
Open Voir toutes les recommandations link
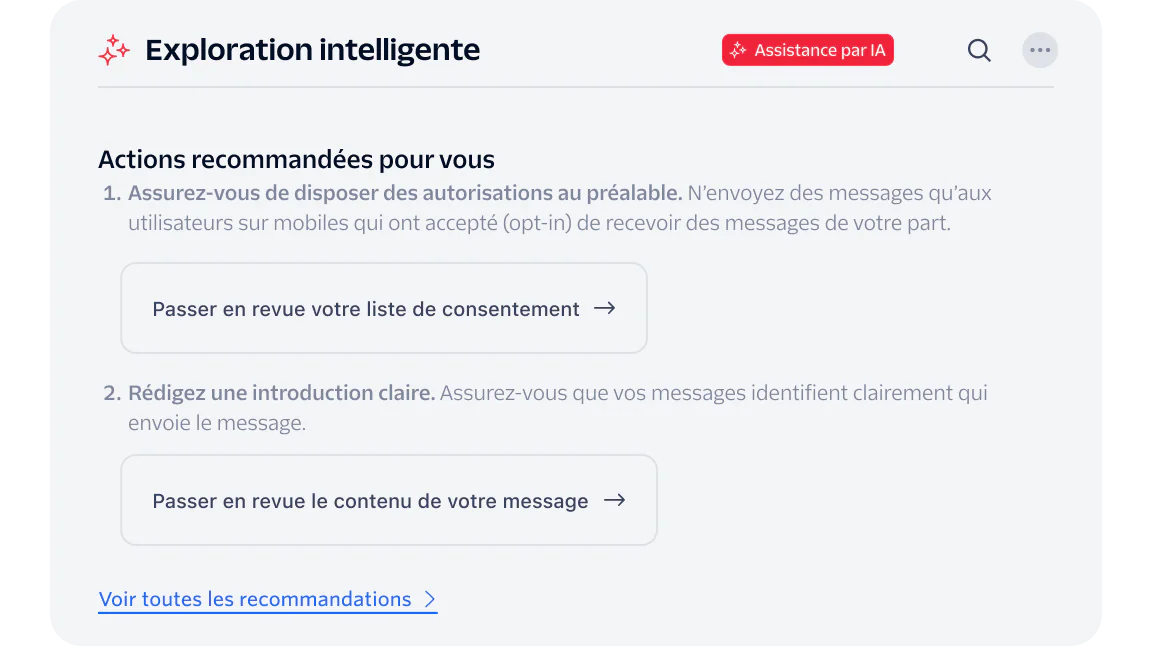coord(254,599)
